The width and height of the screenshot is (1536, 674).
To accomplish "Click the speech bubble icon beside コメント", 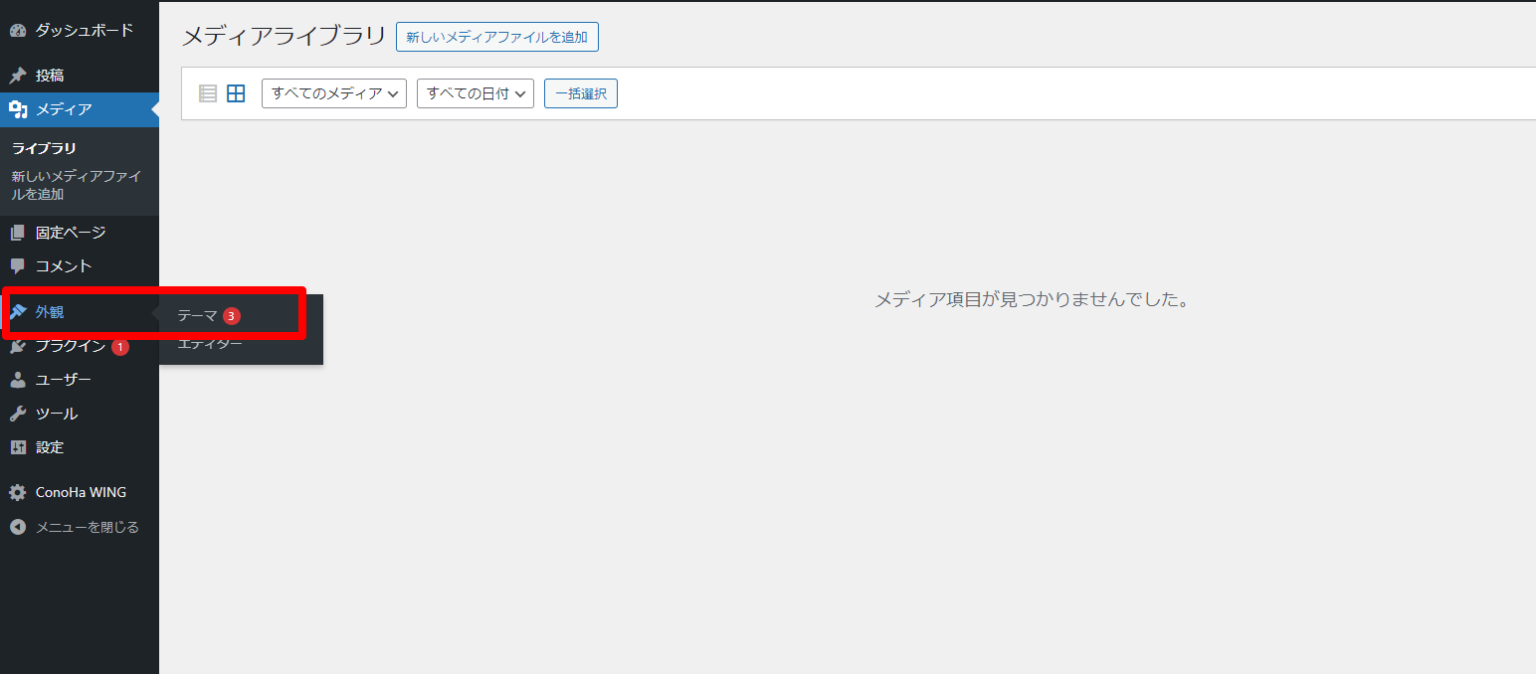I will click(x=18, y=267).
